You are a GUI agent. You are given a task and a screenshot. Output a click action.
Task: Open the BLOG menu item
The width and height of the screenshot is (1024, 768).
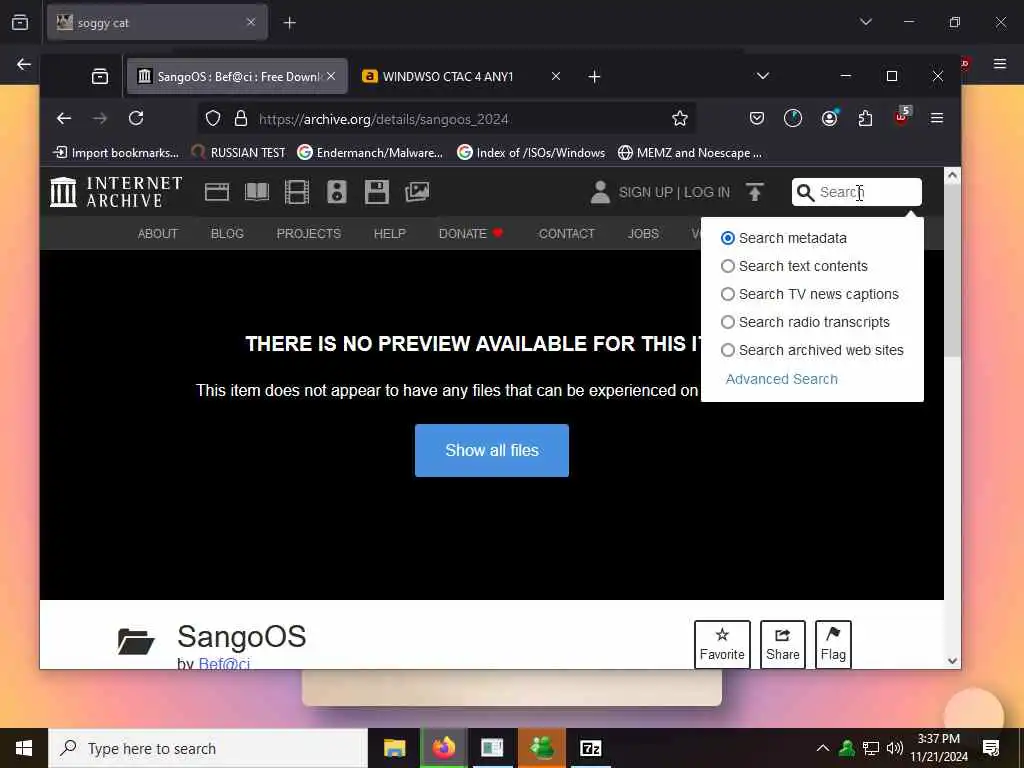coord(227,234)
